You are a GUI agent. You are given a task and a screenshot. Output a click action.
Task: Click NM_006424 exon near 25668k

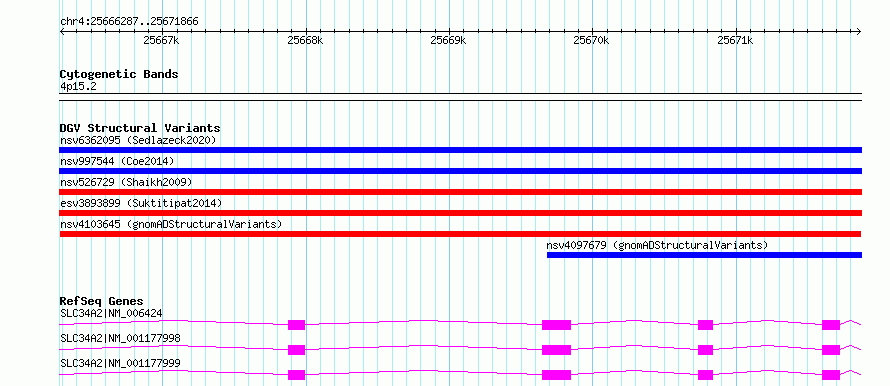[296, 325]
